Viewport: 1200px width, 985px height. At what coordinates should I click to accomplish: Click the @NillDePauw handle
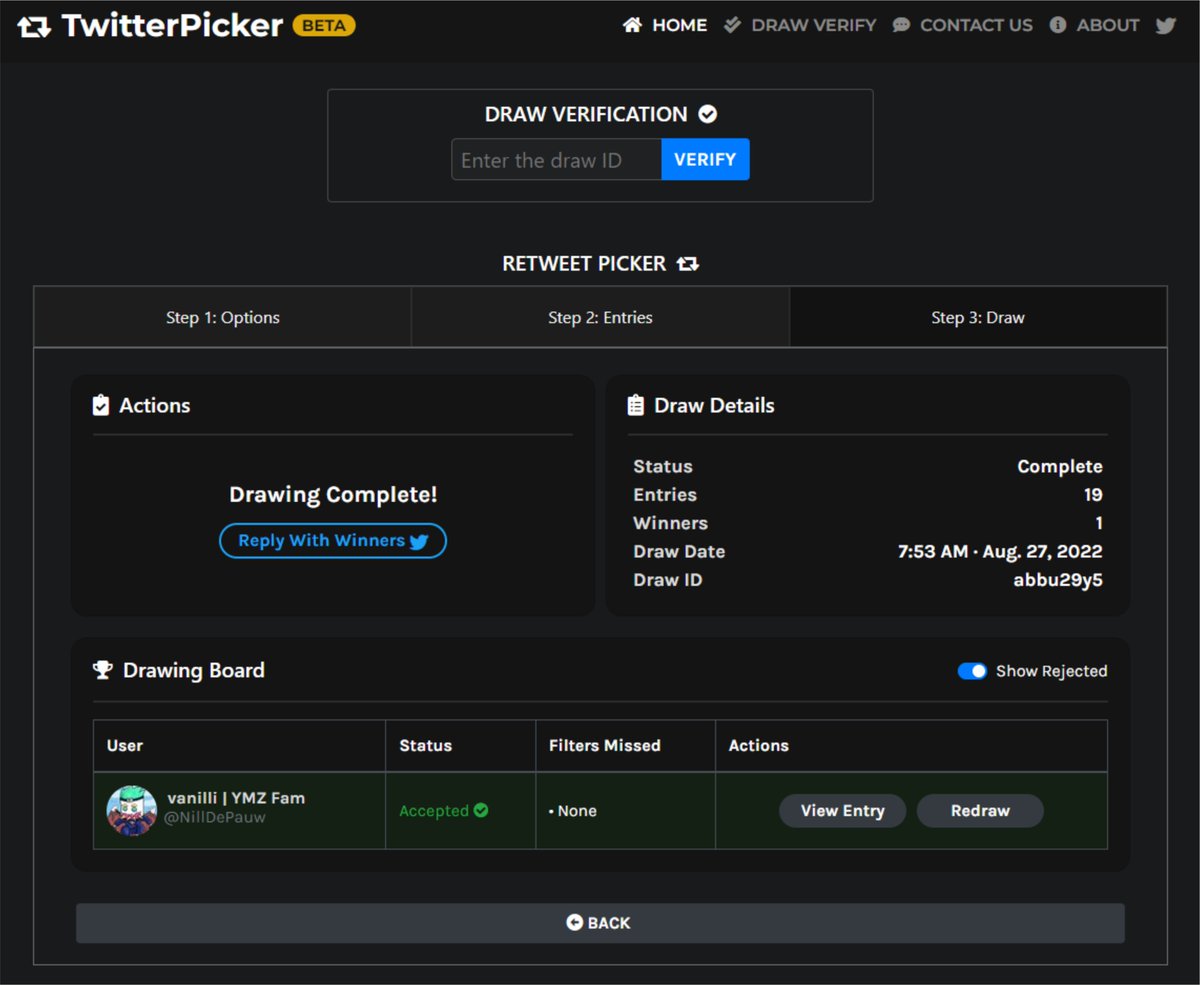(217, 818)
